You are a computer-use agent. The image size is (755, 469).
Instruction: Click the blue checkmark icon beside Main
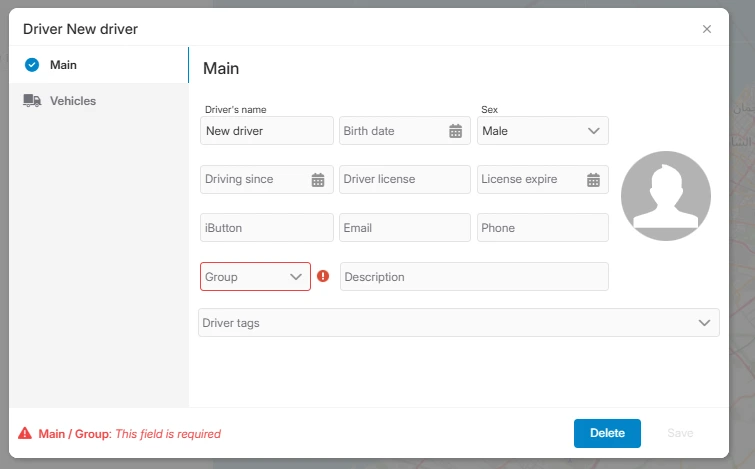pyautogui.click(x=32, y=65)
